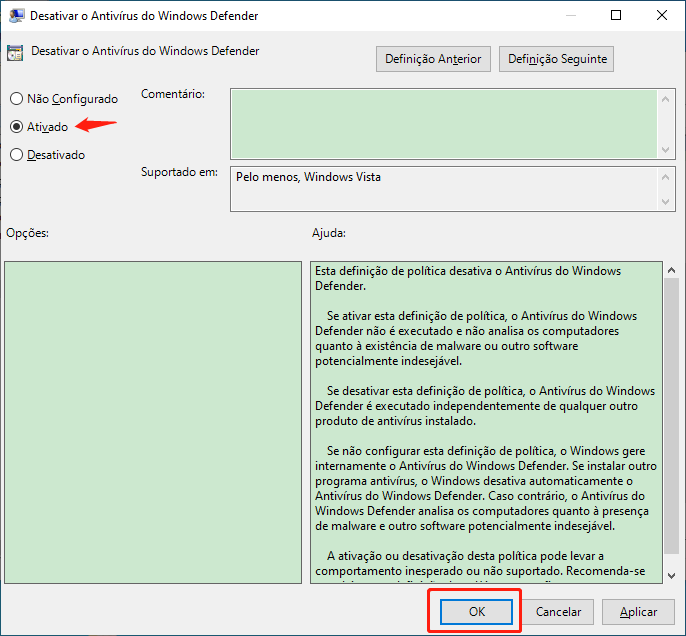Click the Opções label

pyautogui.click(x=27, y=233)
